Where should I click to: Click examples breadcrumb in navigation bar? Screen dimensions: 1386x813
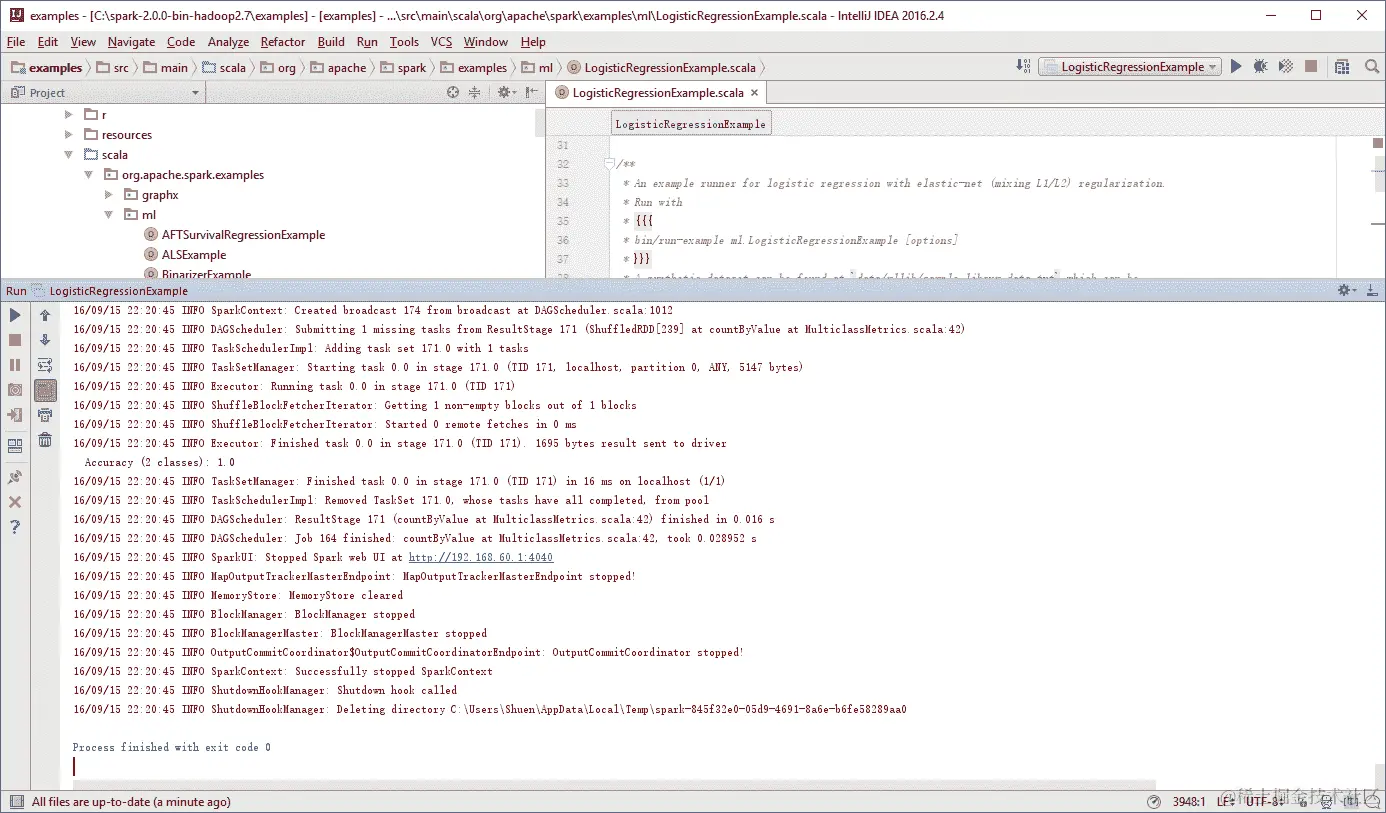[x=46, y=68]
